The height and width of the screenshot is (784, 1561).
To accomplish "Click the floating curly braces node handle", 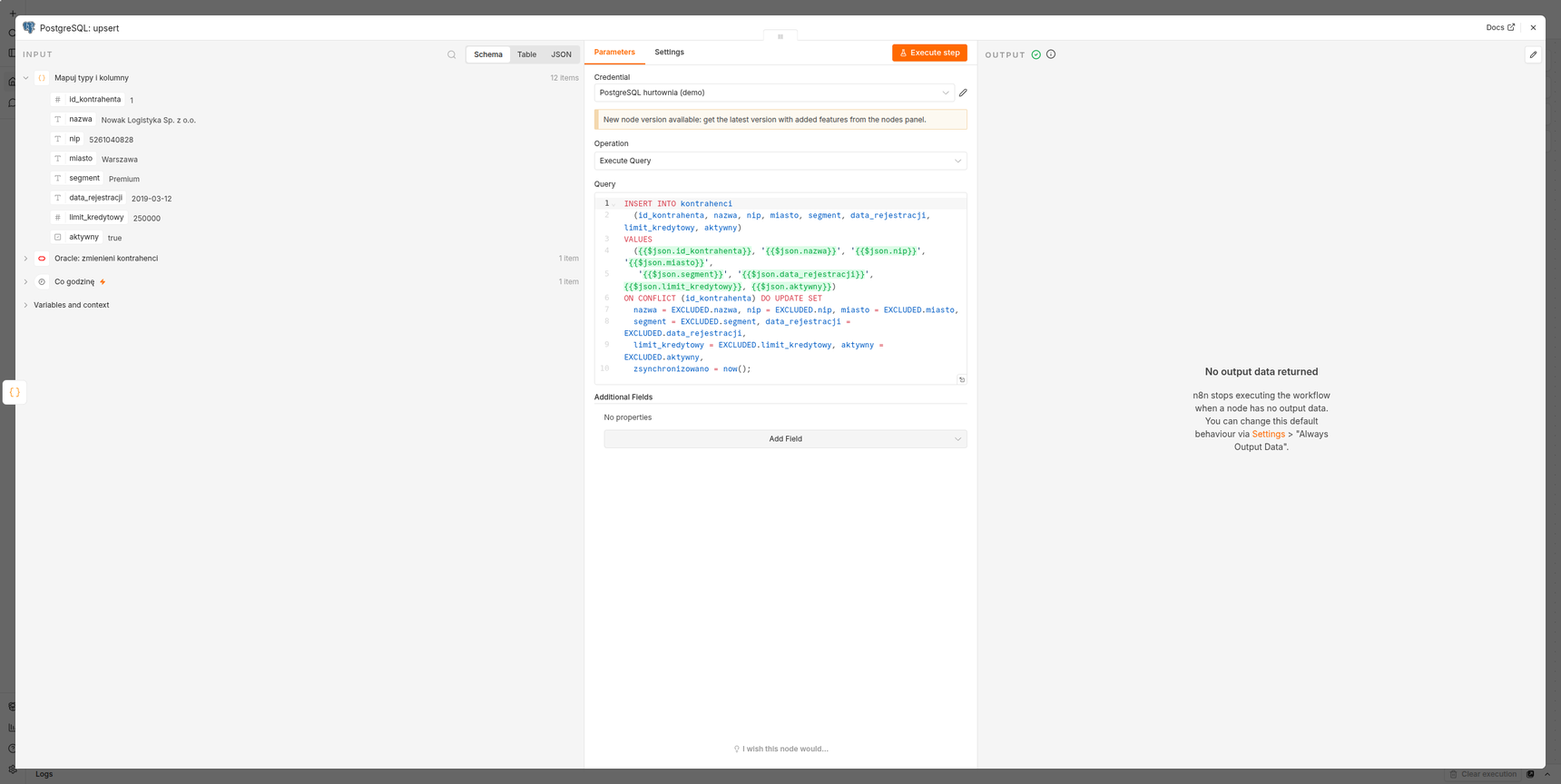I will click(15, 393).
